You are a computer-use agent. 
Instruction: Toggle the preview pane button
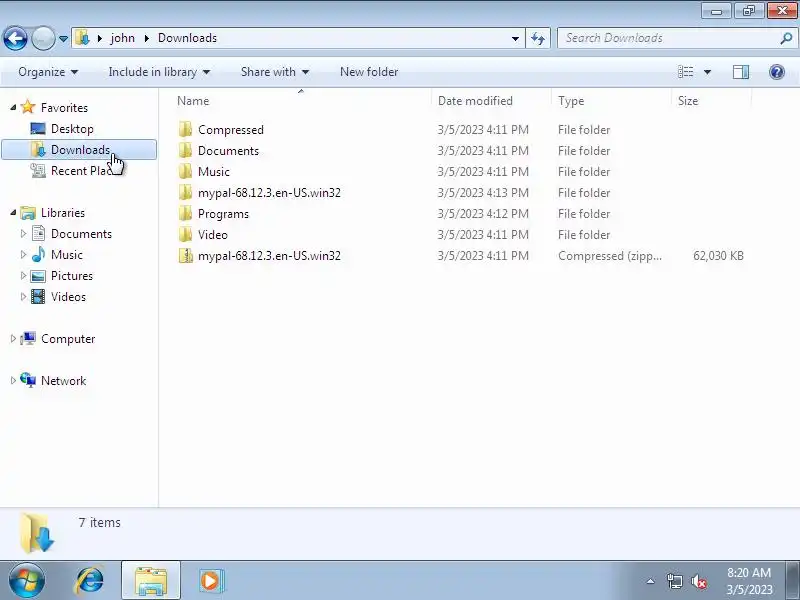741,72
